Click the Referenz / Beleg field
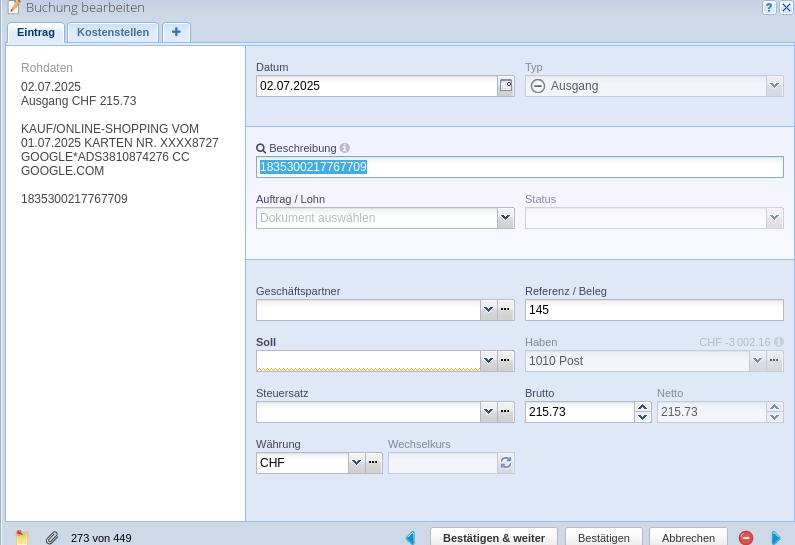Screen dimensions: 795x545 coord(654,310)
